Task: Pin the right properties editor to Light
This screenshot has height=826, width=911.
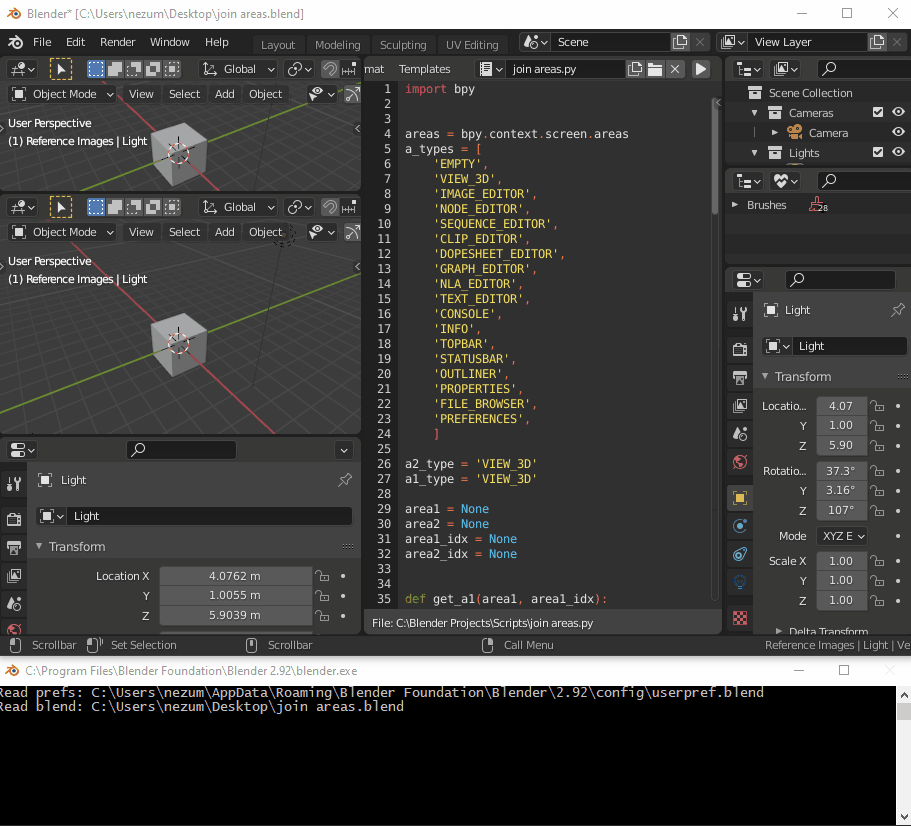Action: pos(898,310)
